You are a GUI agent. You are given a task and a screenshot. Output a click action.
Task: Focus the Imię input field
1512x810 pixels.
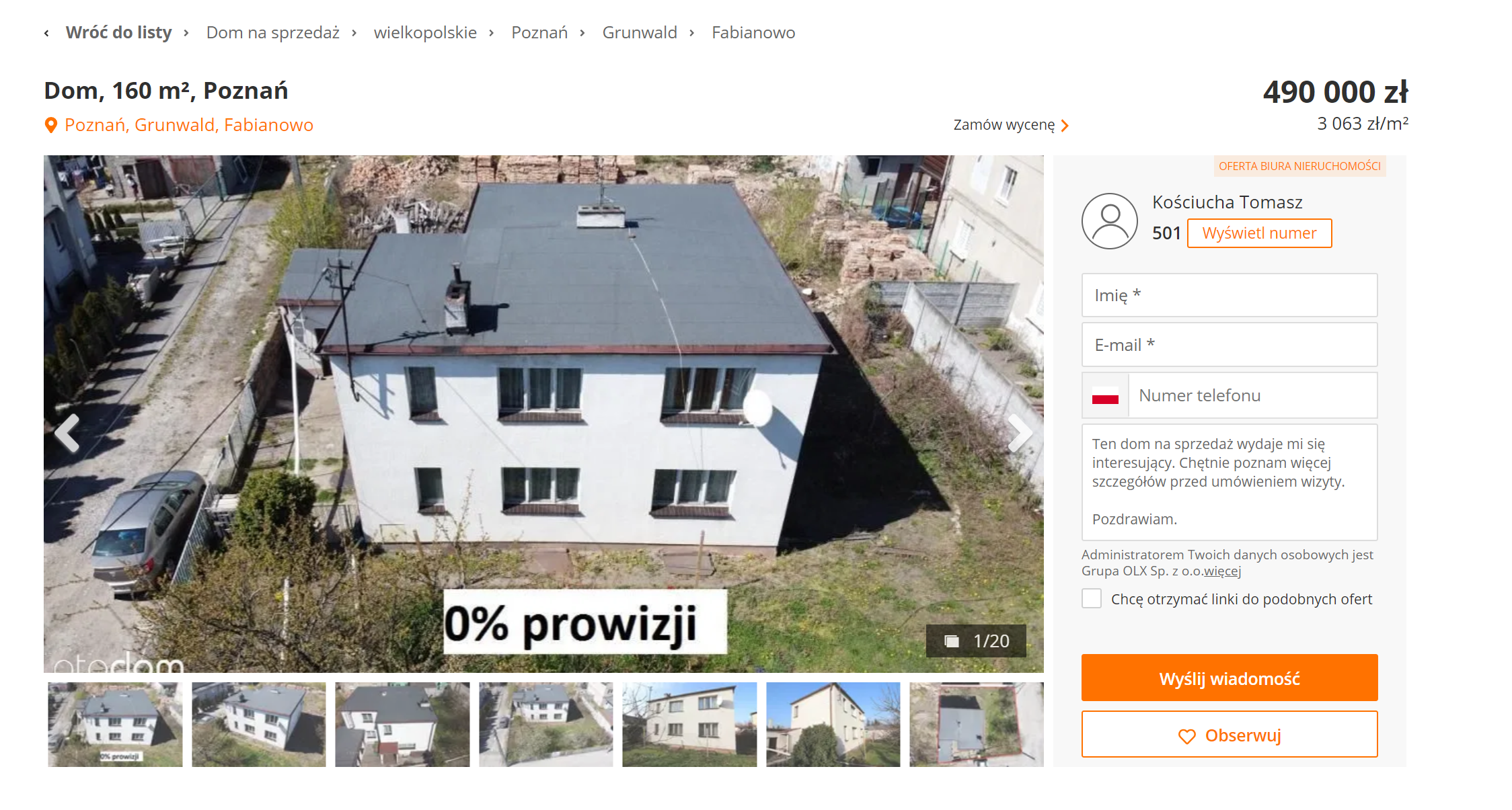1230,295
